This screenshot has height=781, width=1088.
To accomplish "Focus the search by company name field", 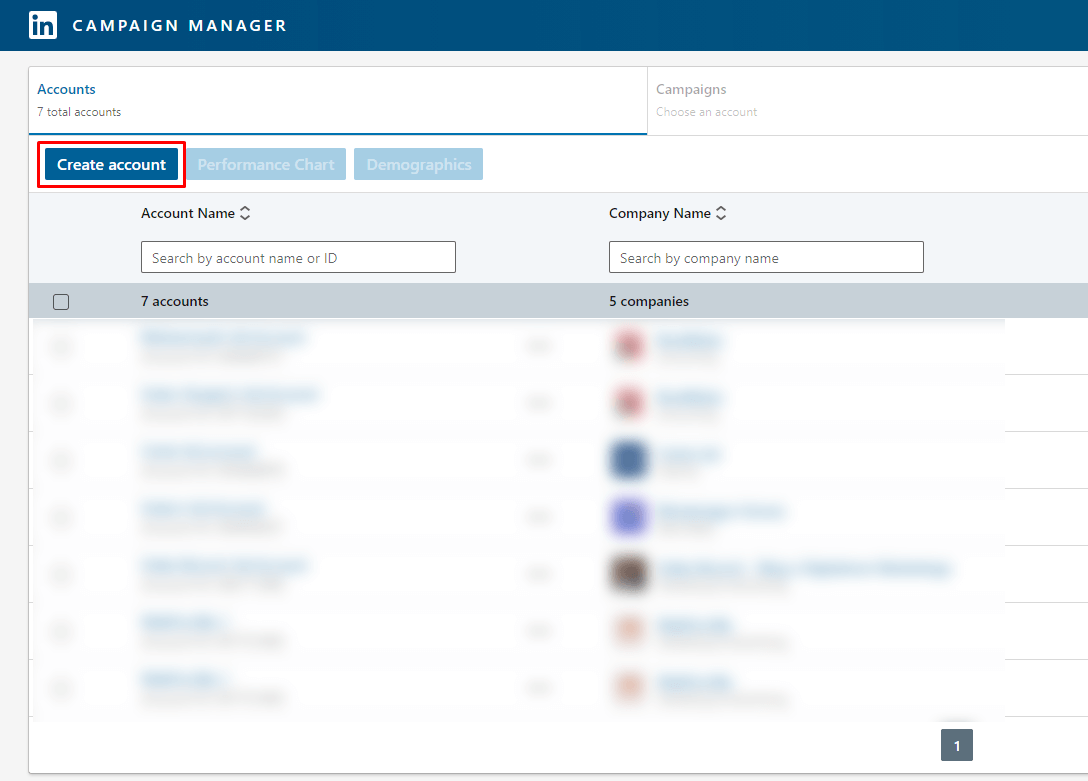I will (x=766, y=257).
